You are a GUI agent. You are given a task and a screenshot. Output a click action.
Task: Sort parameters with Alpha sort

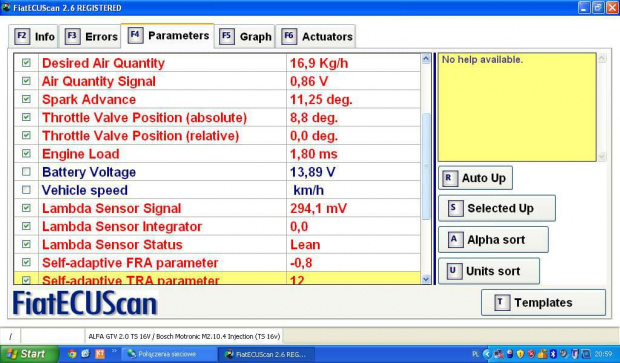tap(493, 240)
